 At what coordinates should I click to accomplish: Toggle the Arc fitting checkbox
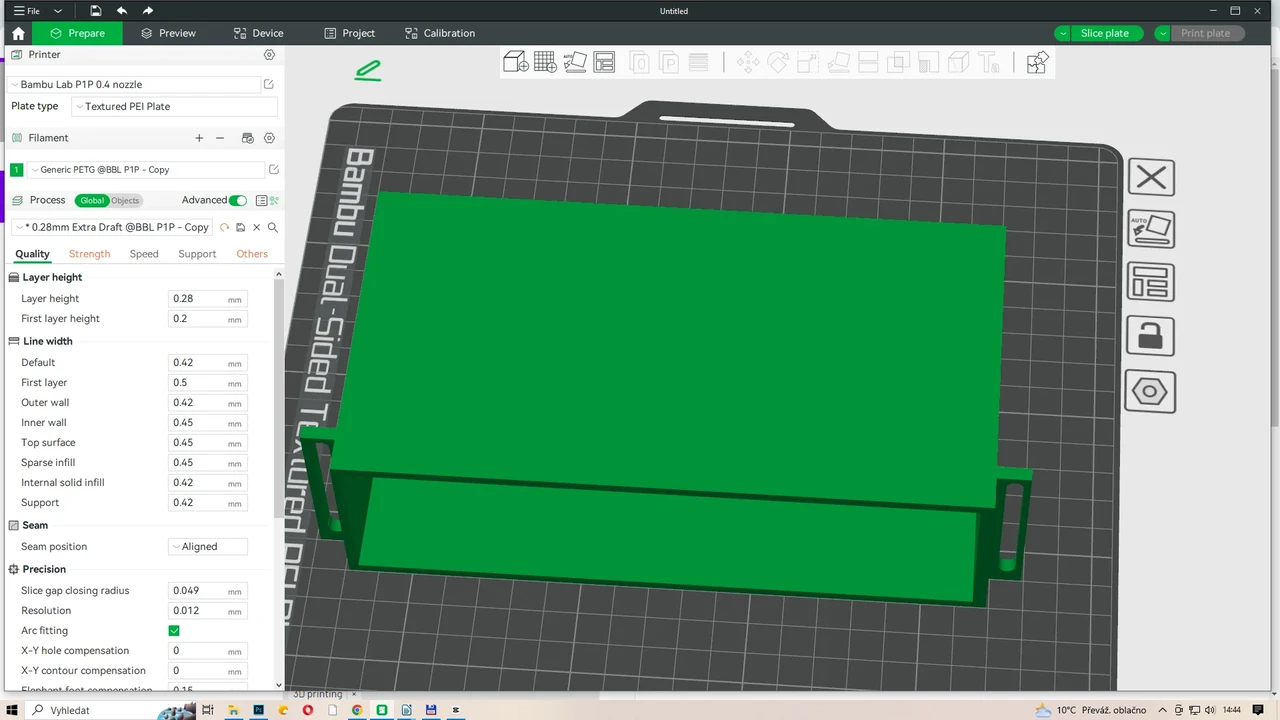click(x=174, y=631)
